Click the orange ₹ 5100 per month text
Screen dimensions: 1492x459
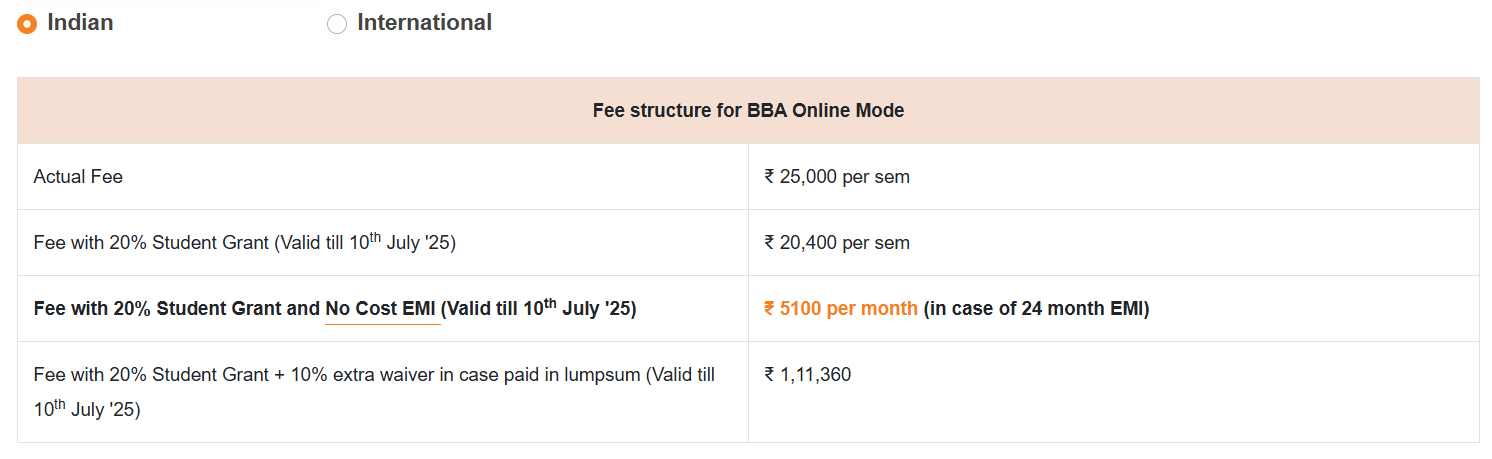coord(840,309)
